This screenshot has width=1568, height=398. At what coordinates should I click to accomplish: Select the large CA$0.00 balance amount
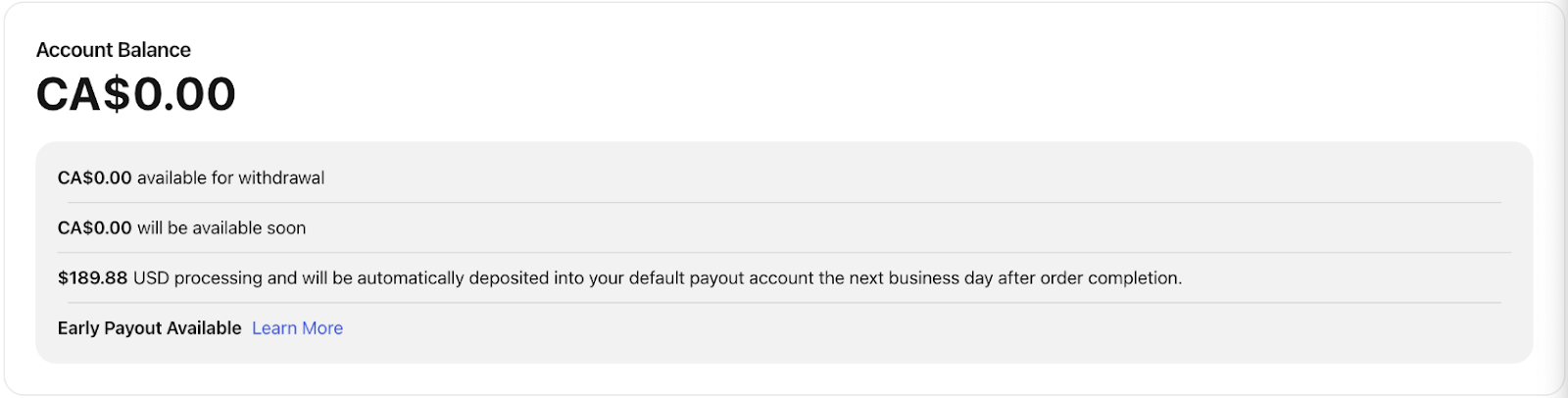coord(136,94)
